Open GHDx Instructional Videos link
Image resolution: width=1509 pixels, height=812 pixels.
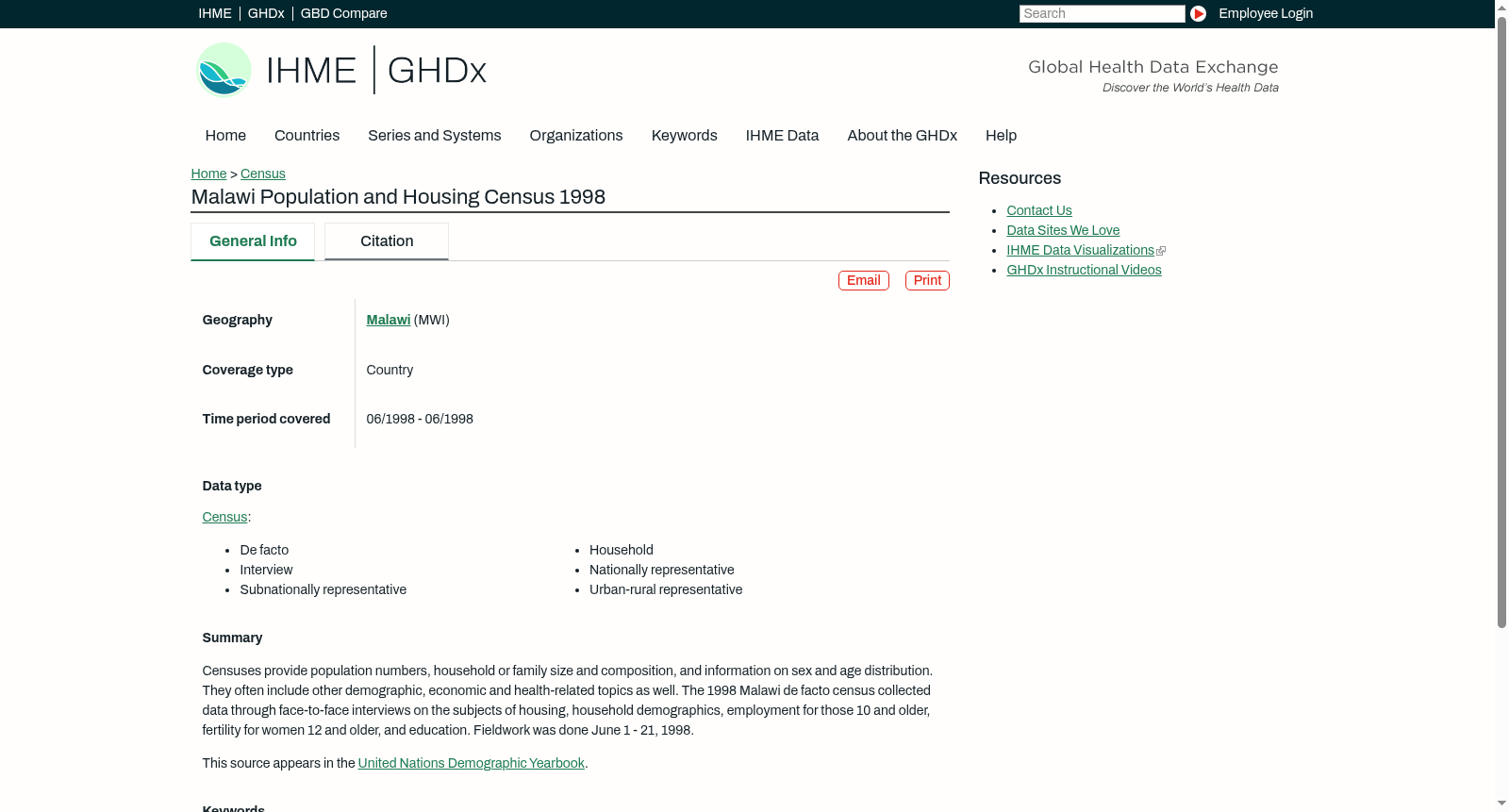coord(1084,270)
